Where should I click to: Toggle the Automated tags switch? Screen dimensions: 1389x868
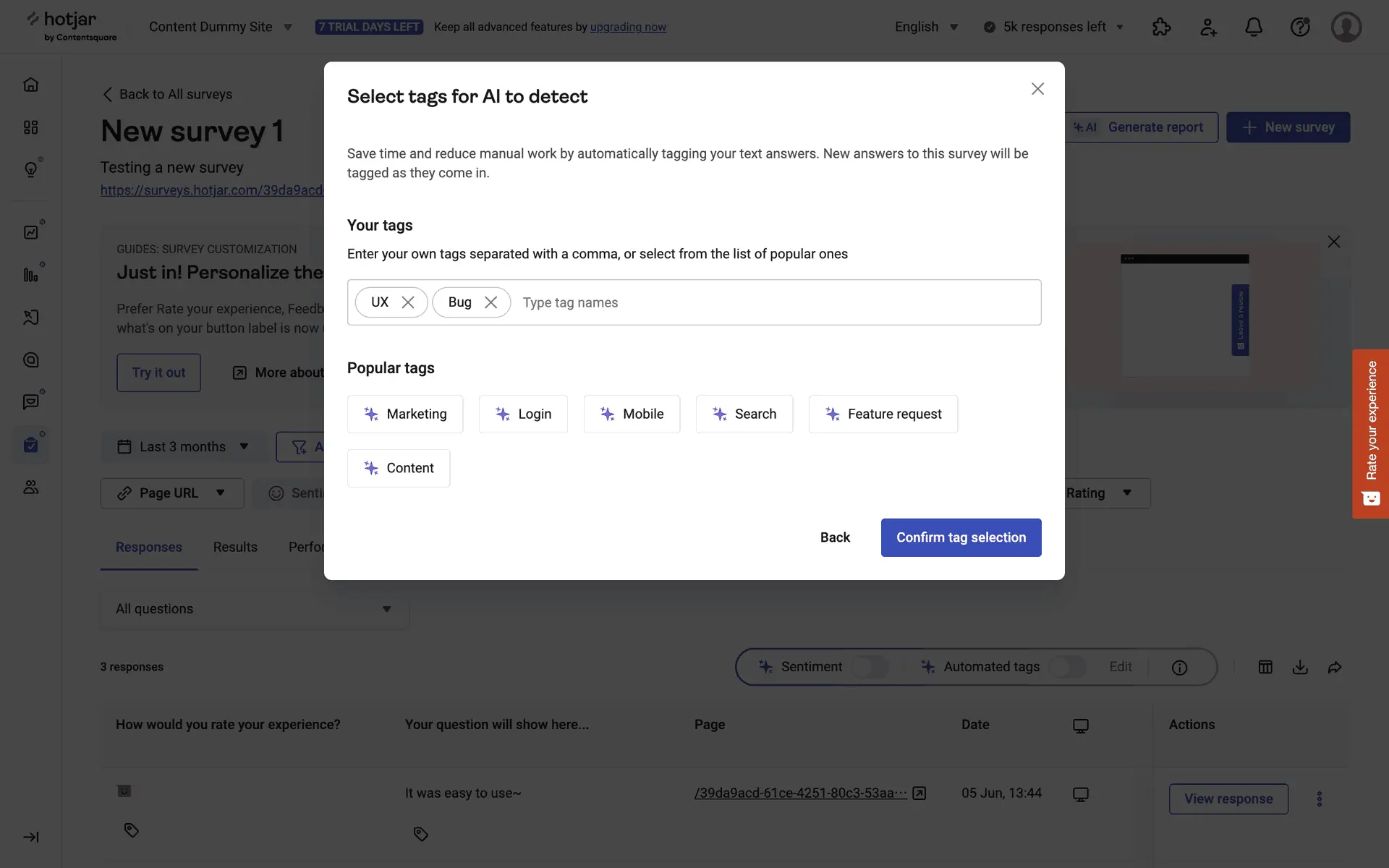click(1066, 667)
